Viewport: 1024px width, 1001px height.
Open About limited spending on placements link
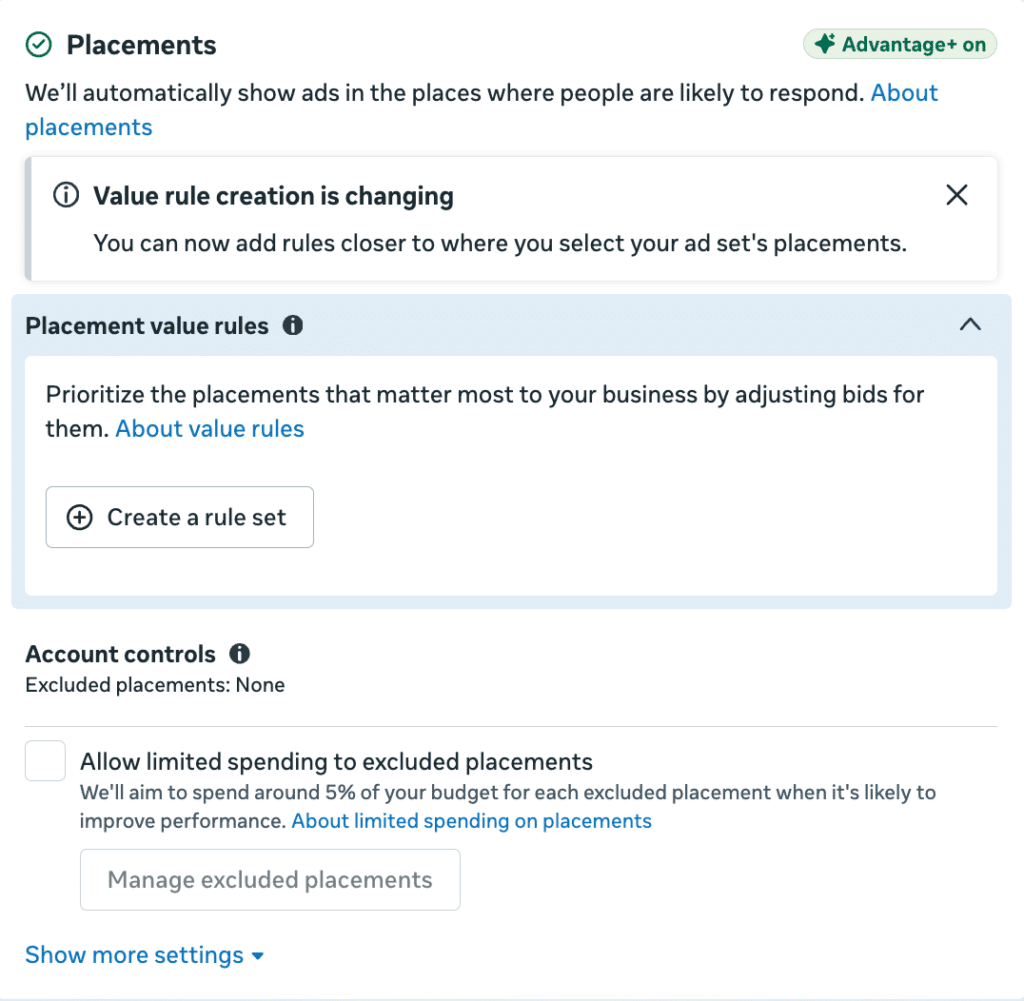point(472,821)
